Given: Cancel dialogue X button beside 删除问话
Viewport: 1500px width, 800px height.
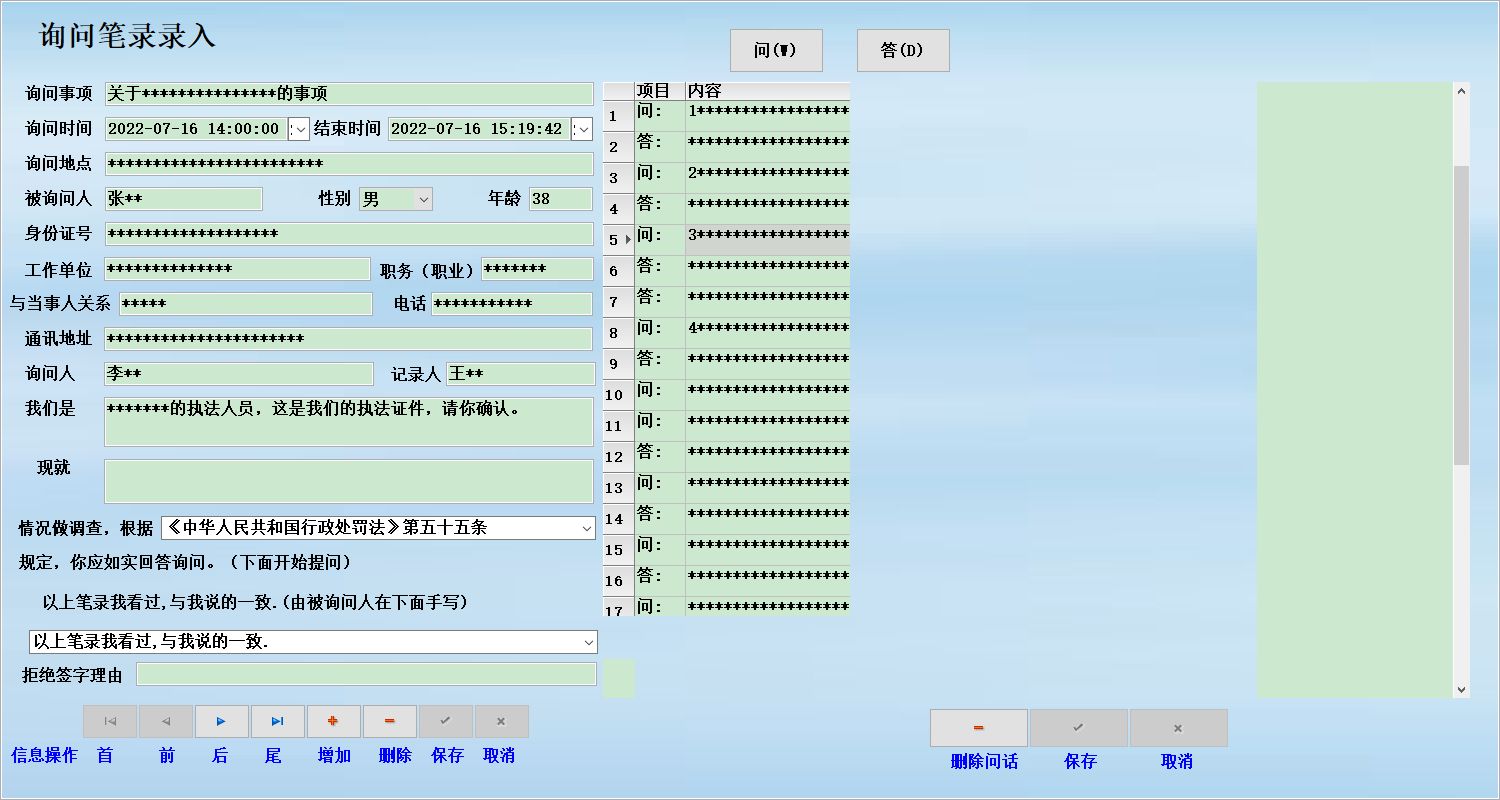Looking at the screenshot, I should (1179, 728).
